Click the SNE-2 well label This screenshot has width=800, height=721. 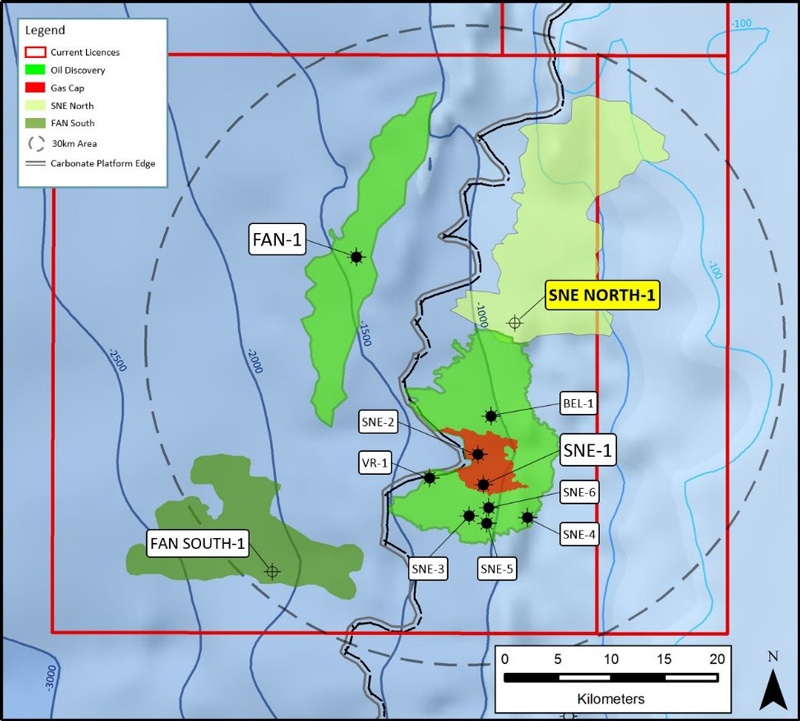tap(378, 422)
